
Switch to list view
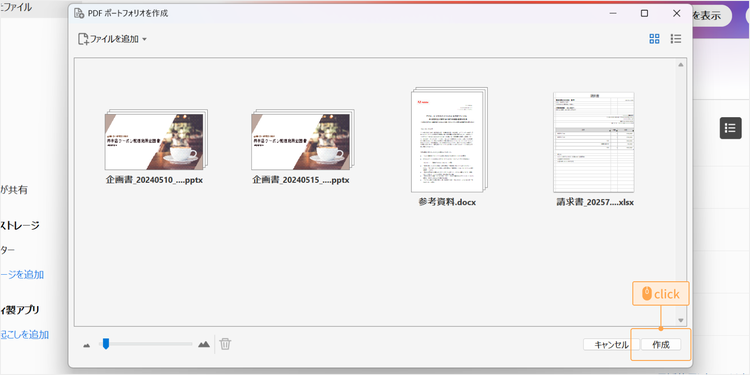pyautogui.click(x=676, y=39)
